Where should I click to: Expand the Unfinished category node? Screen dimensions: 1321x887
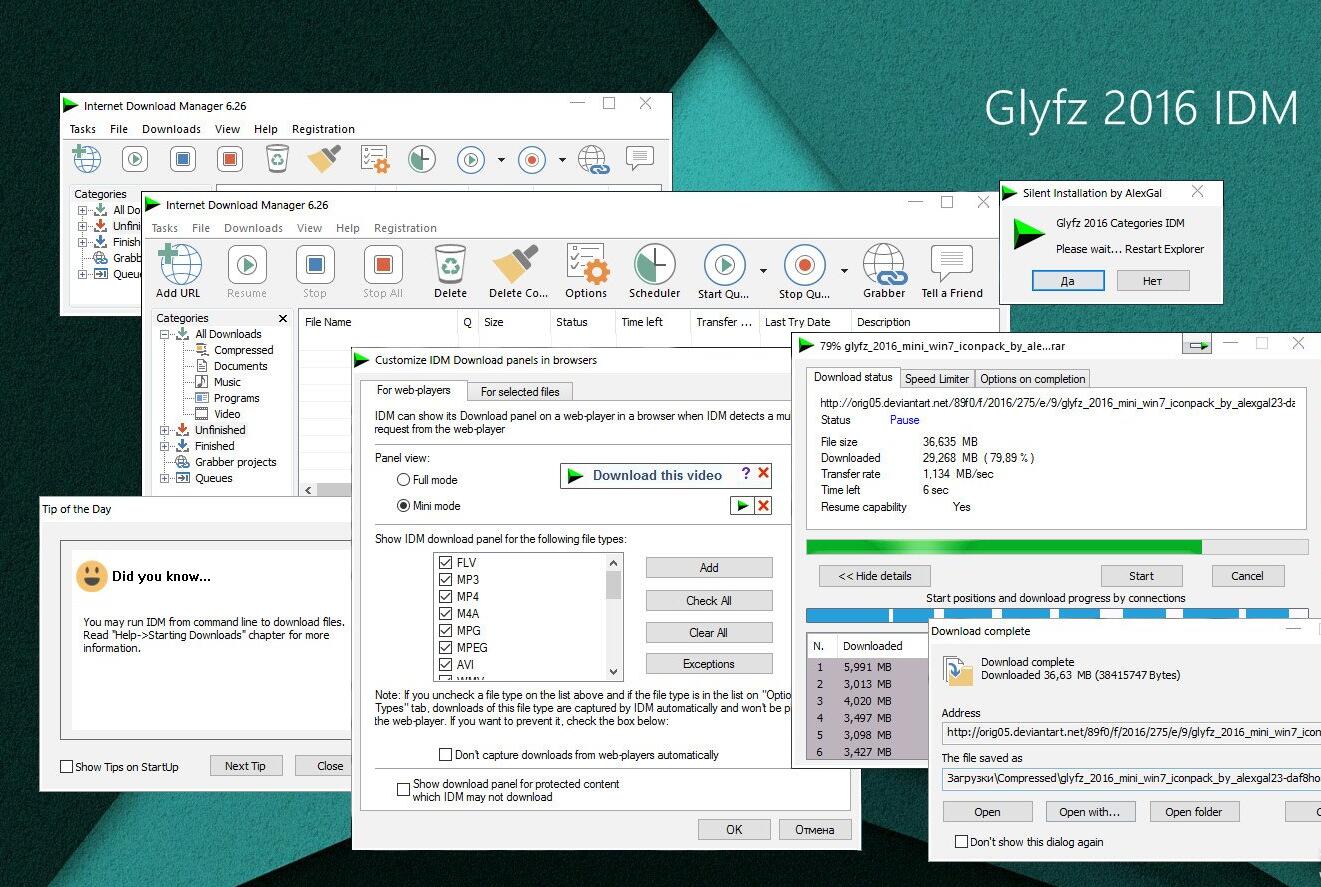[165, 430]
